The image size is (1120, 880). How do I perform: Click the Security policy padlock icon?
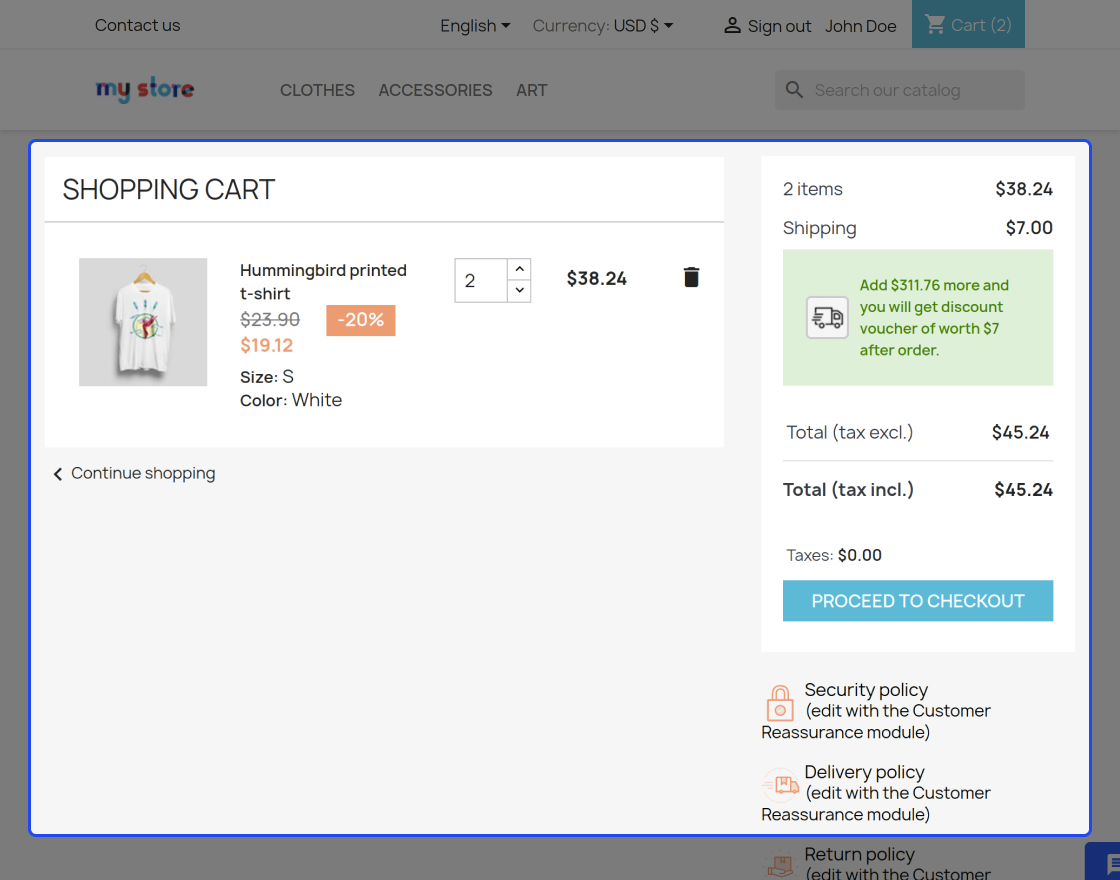[x=780, y=703]
